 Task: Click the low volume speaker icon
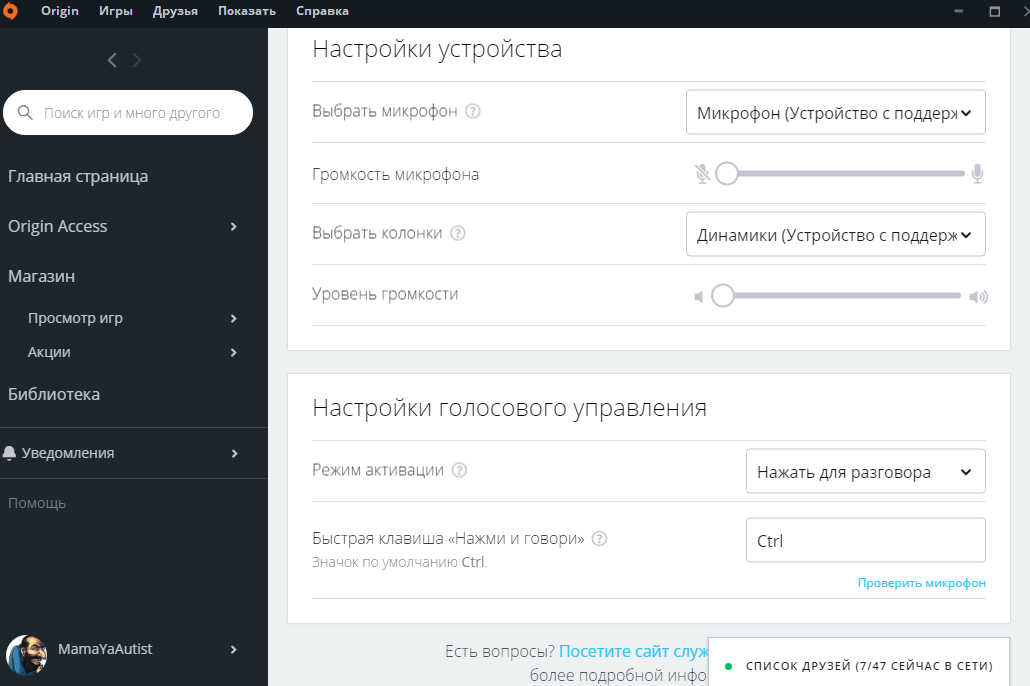699,296
